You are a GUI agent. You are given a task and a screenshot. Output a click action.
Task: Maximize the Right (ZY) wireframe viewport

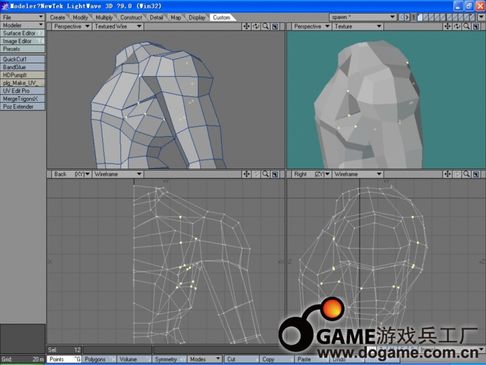coord(476,174)
